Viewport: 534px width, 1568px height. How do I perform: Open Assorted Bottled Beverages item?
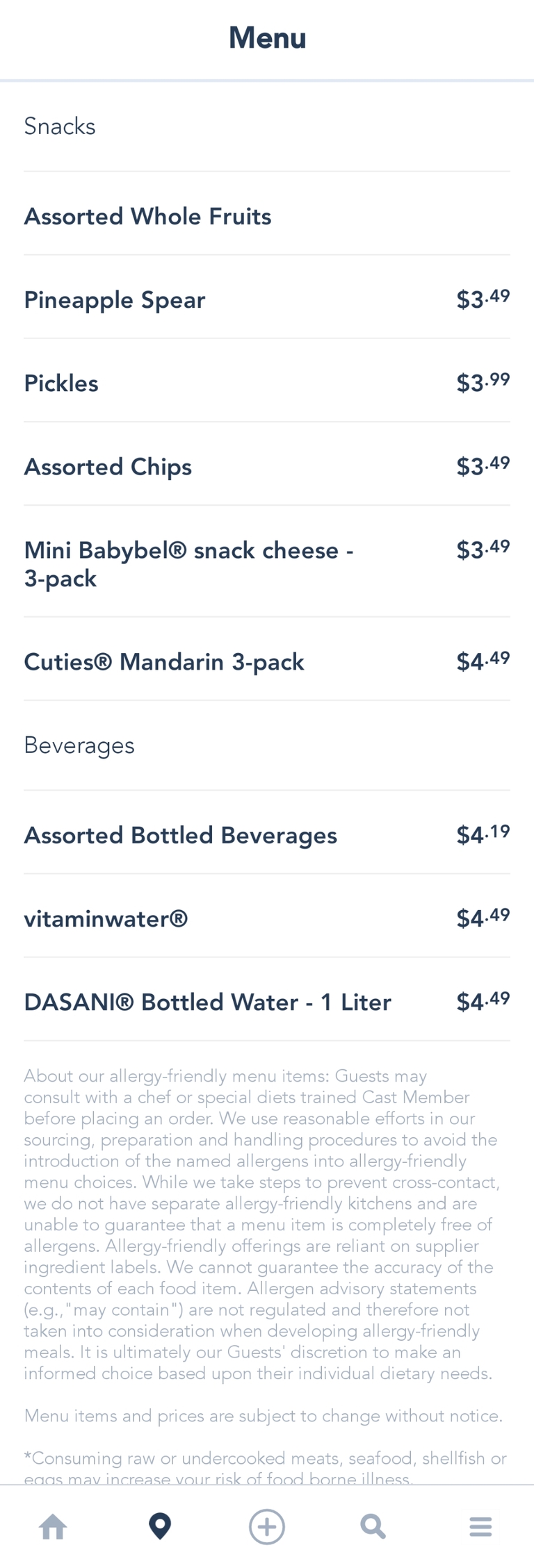point(180,835)
